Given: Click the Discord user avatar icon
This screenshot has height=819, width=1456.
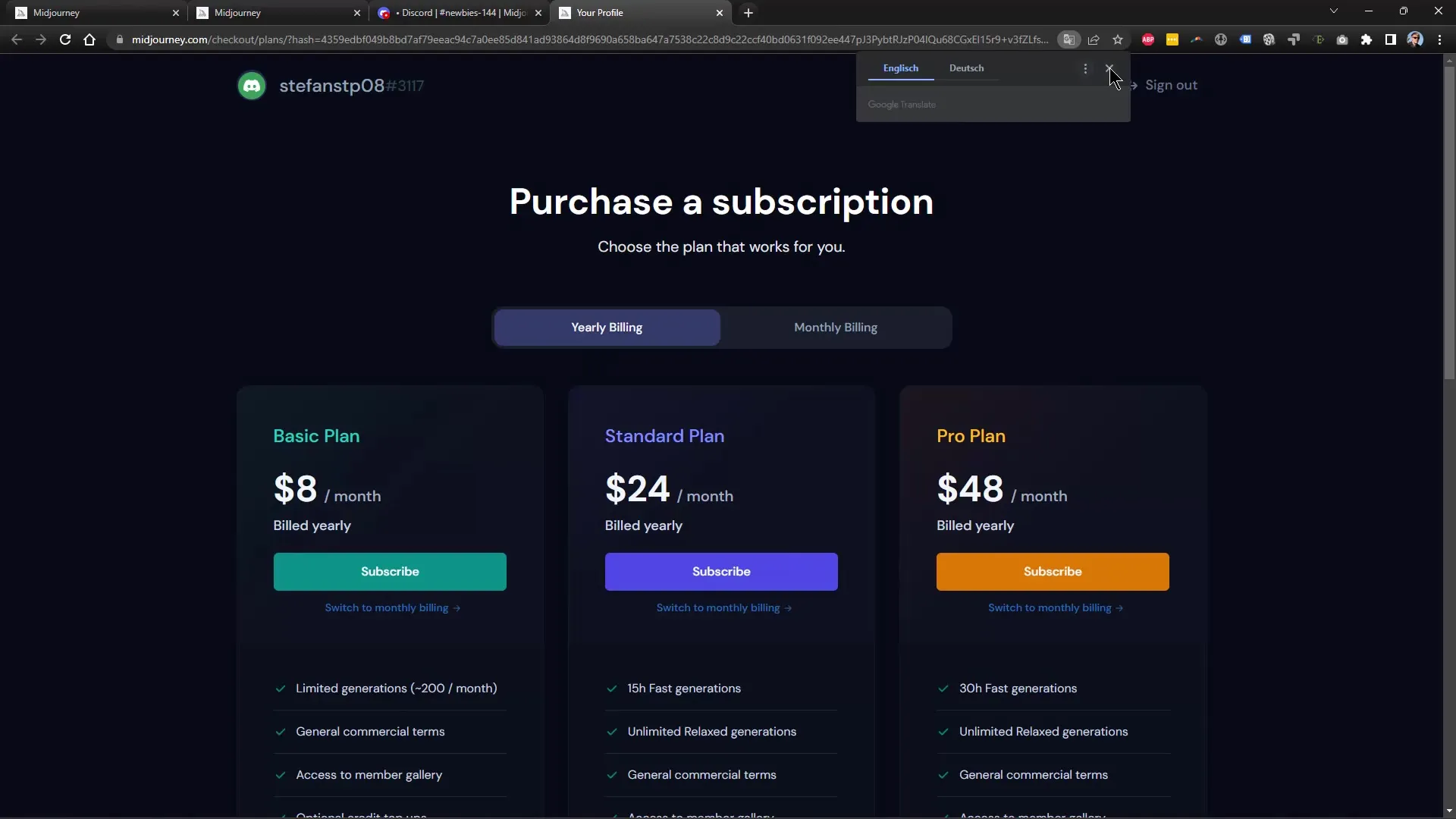Looking at the screenshot, I should (x=252, y=85).
